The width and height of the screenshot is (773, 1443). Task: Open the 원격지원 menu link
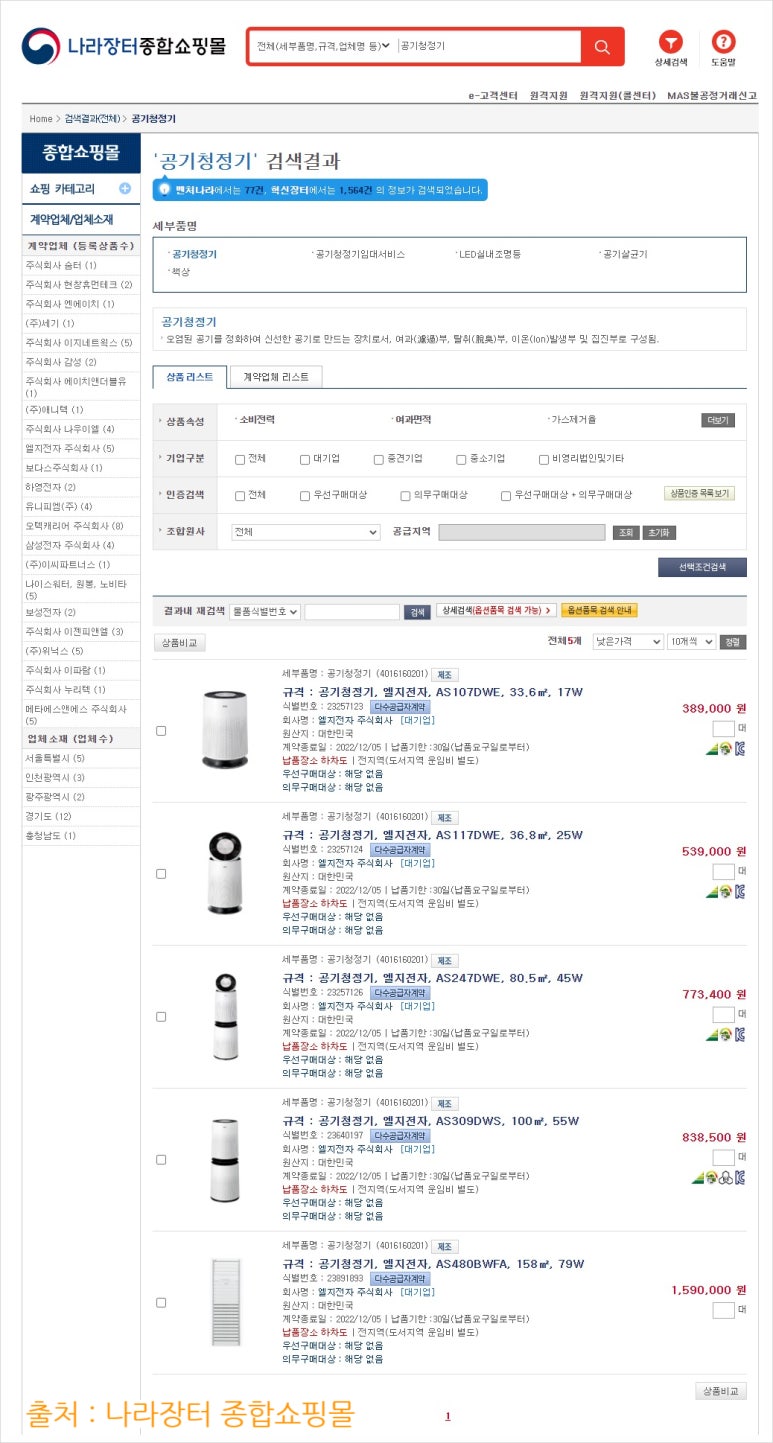click(548, 96)
